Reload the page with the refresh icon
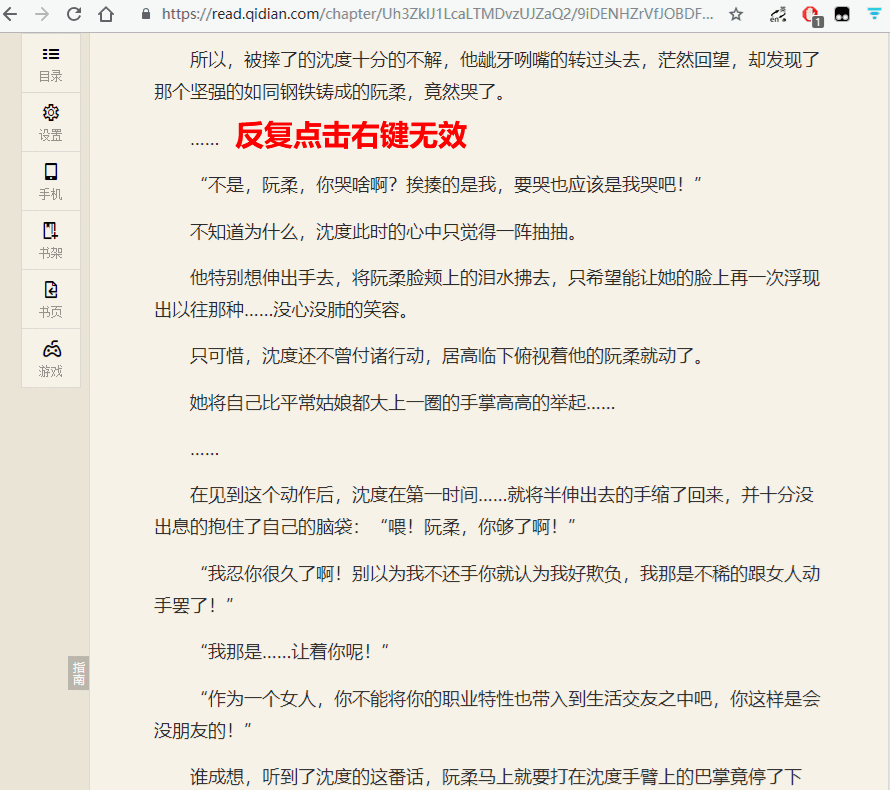The height and width of the screenshot is (790, 890). tap(74, 14)
